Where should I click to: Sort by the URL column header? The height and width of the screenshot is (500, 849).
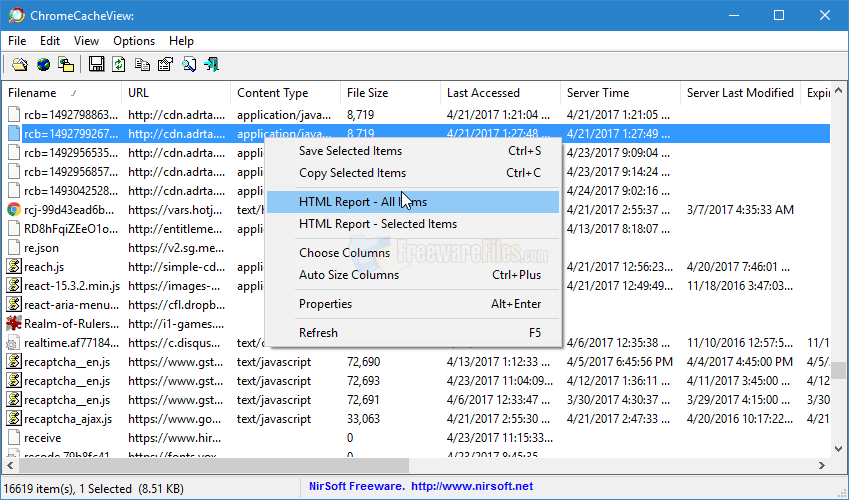(176, 93)
